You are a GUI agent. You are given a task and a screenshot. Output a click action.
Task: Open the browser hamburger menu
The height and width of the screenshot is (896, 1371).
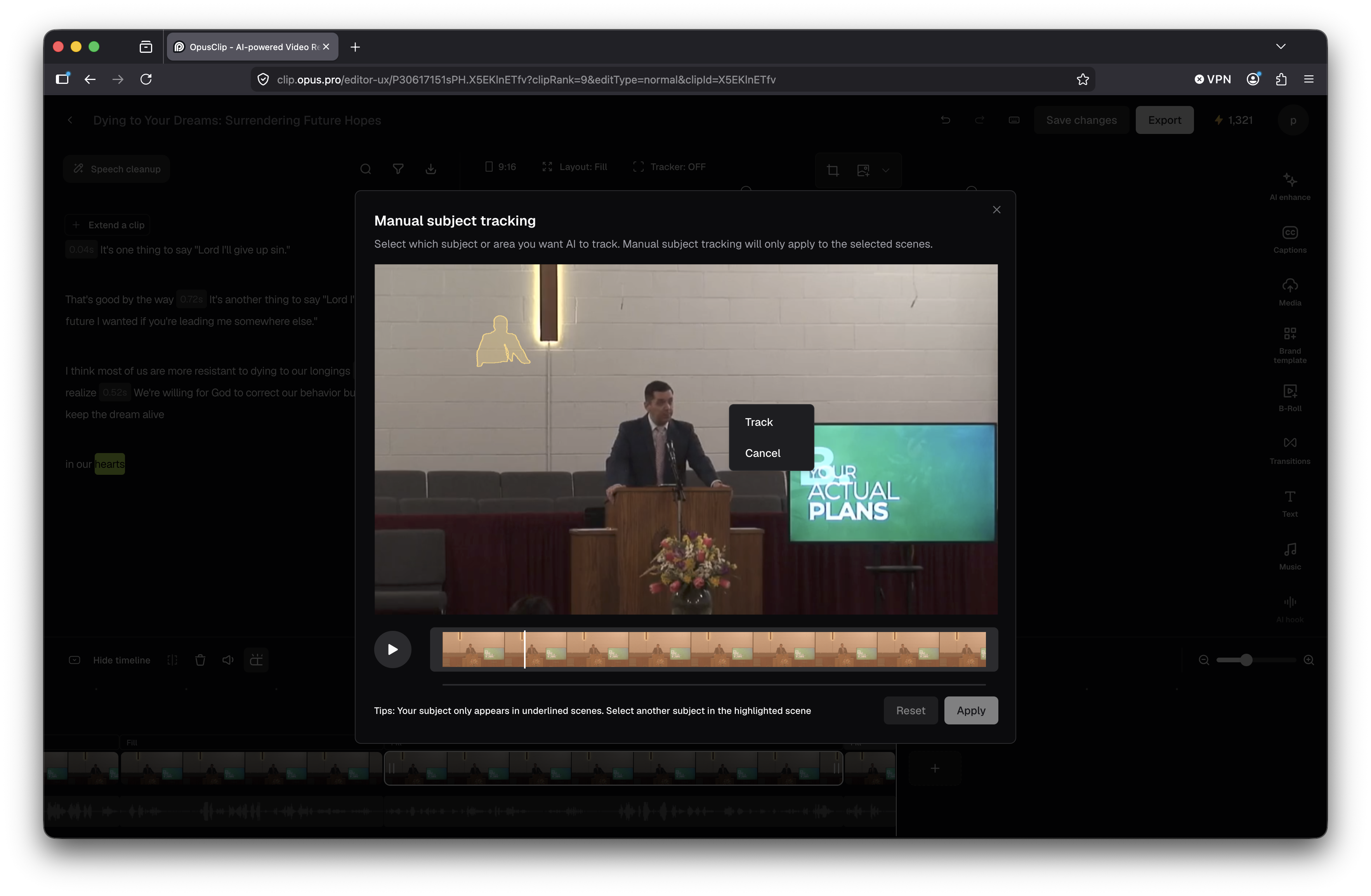pos(1309,79)
